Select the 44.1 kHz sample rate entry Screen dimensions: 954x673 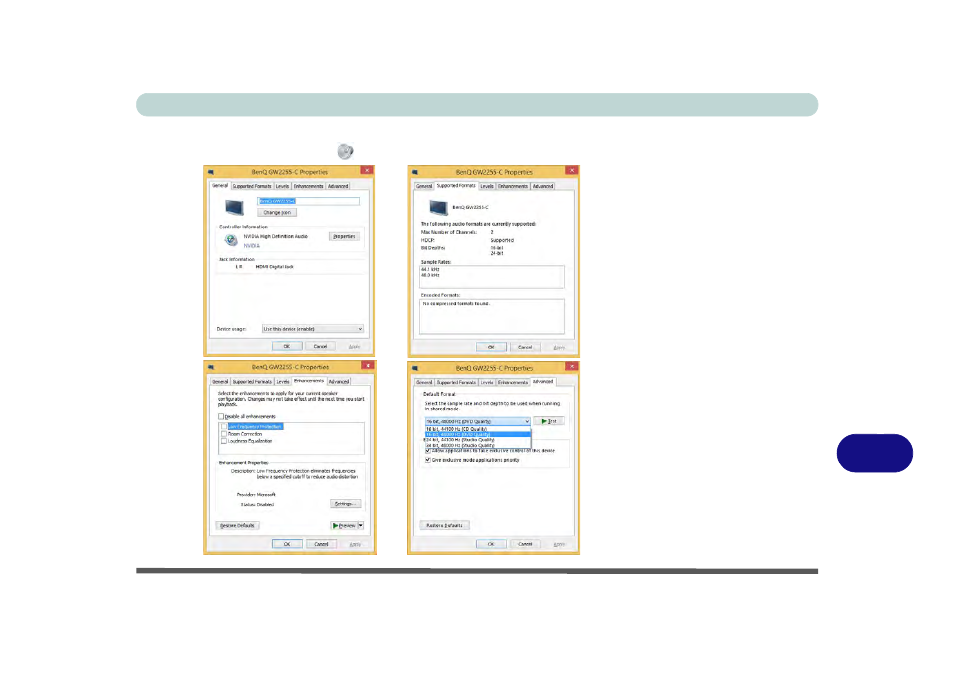coord(430,269)
